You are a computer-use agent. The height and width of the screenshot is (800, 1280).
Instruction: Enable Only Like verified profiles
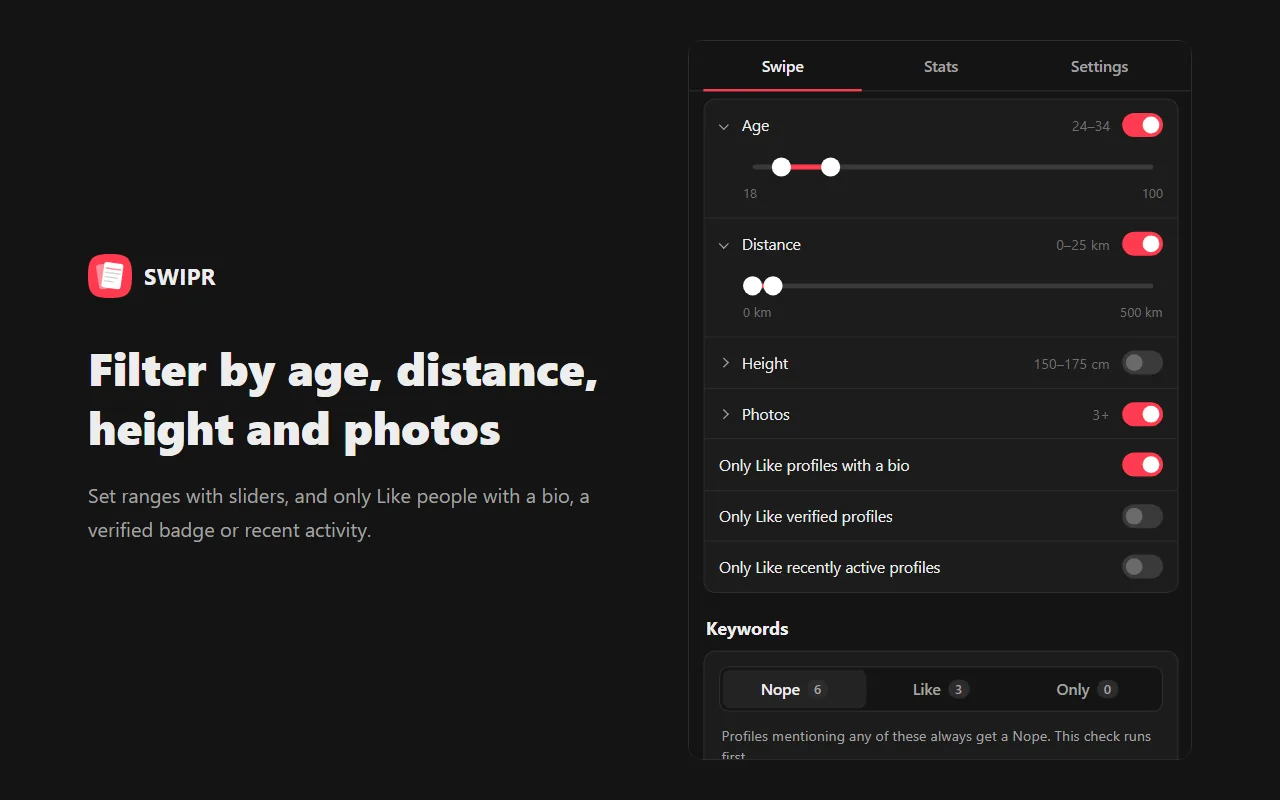[1142, 516]
